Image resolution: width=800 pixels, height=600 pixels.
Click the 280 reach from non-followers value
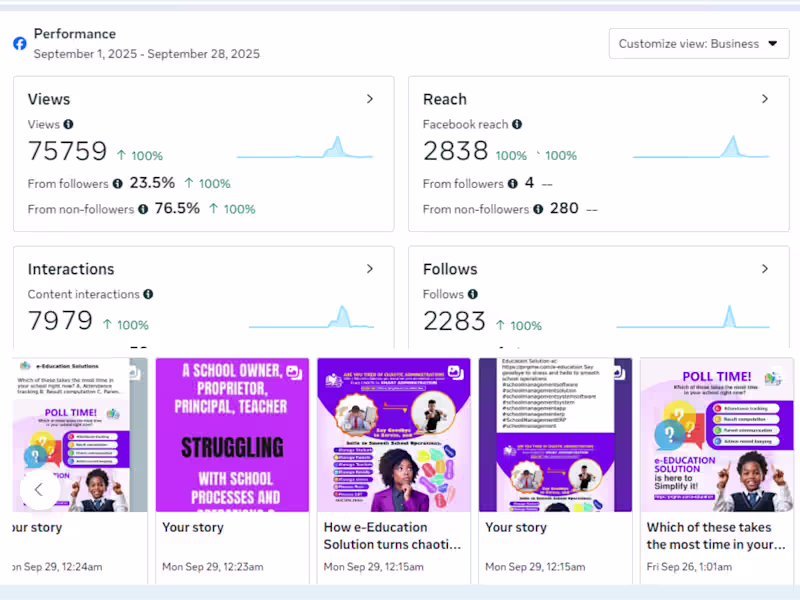click(564, 208)
